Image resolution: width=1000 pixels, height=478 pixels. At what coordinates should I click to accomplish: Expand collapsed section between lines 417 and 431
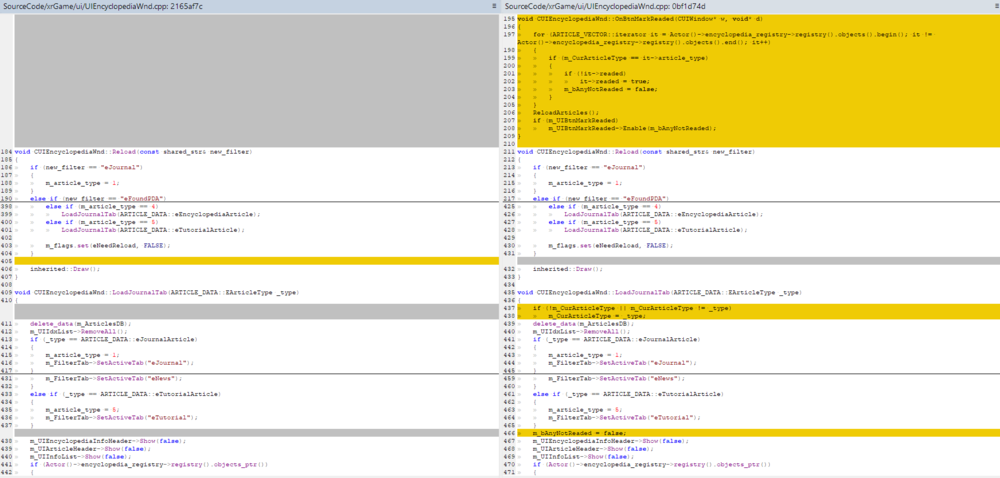(250, 373)
